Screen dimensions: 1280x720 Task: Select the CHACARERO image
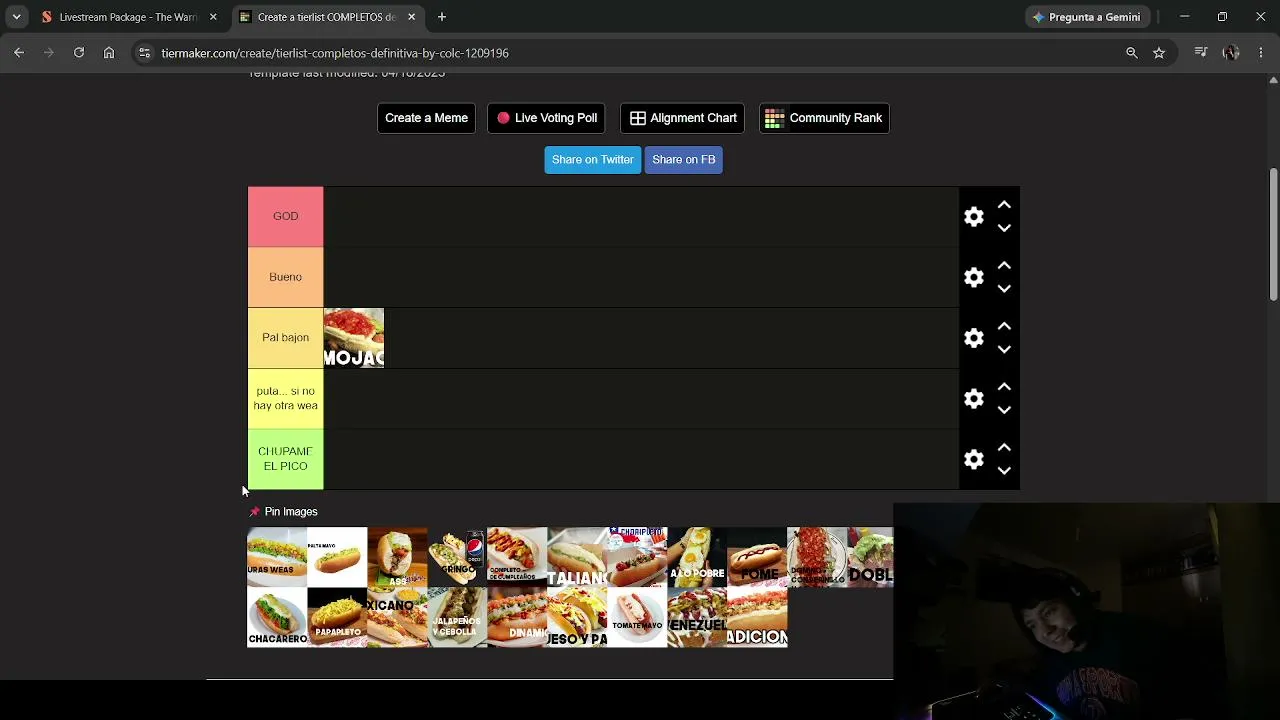[277, 617]
